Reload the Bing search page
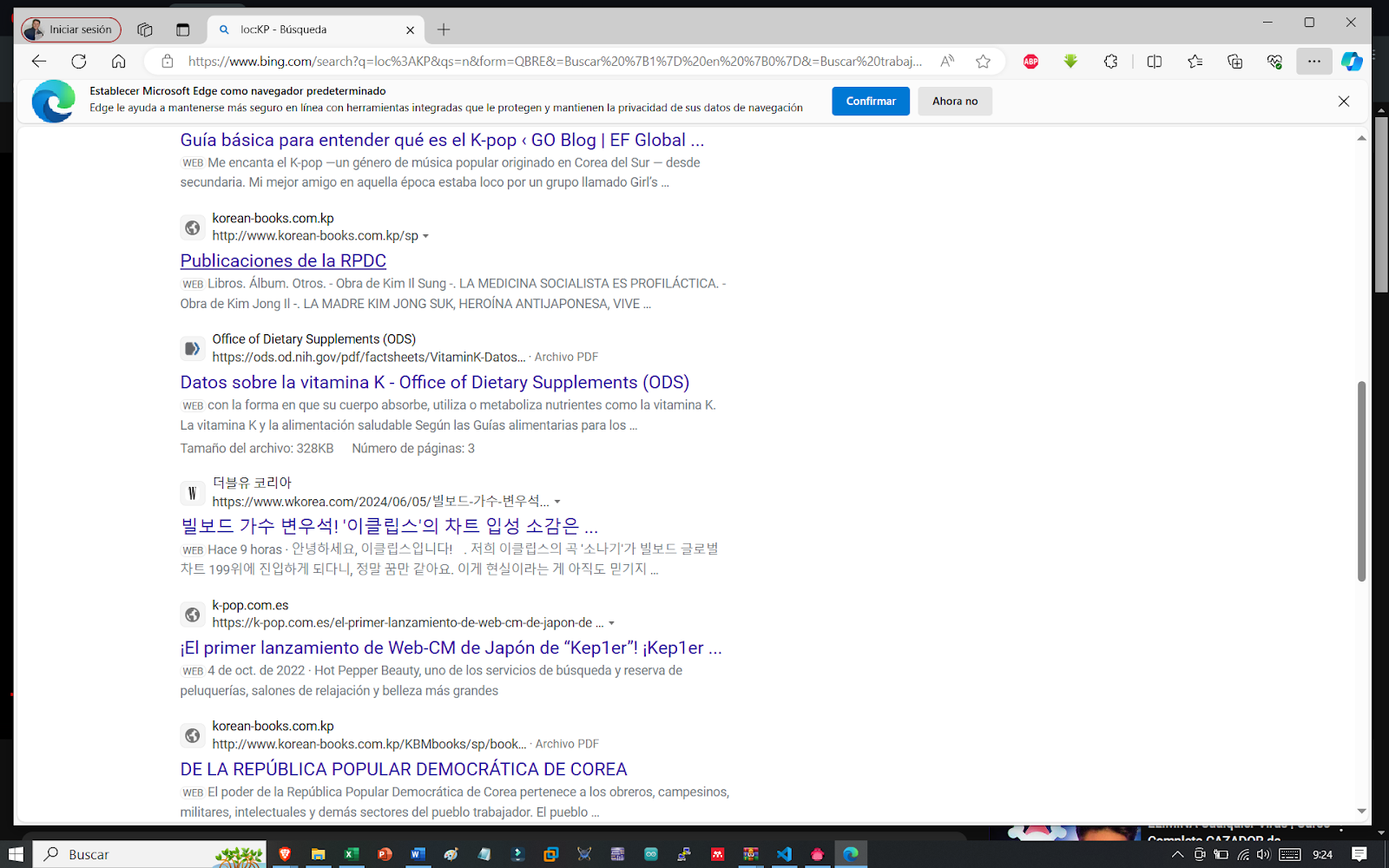The width and height of the screenshot is (1389, 868). 79,61
